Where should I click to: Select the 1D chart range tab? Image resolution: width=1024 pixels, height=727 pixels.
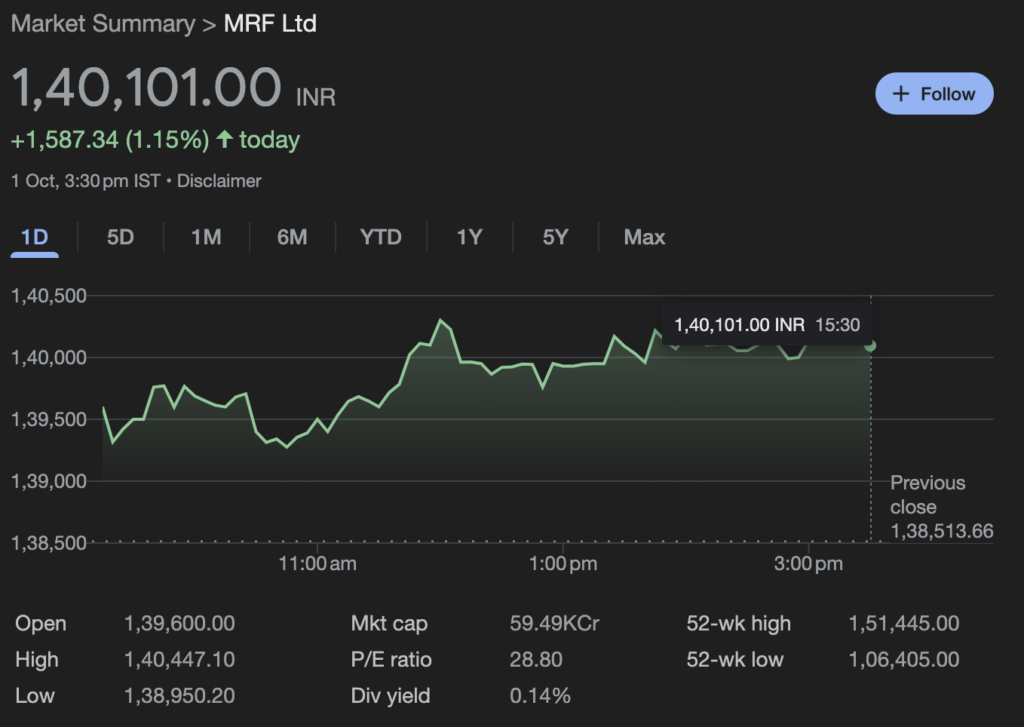(x=35, y=236)
